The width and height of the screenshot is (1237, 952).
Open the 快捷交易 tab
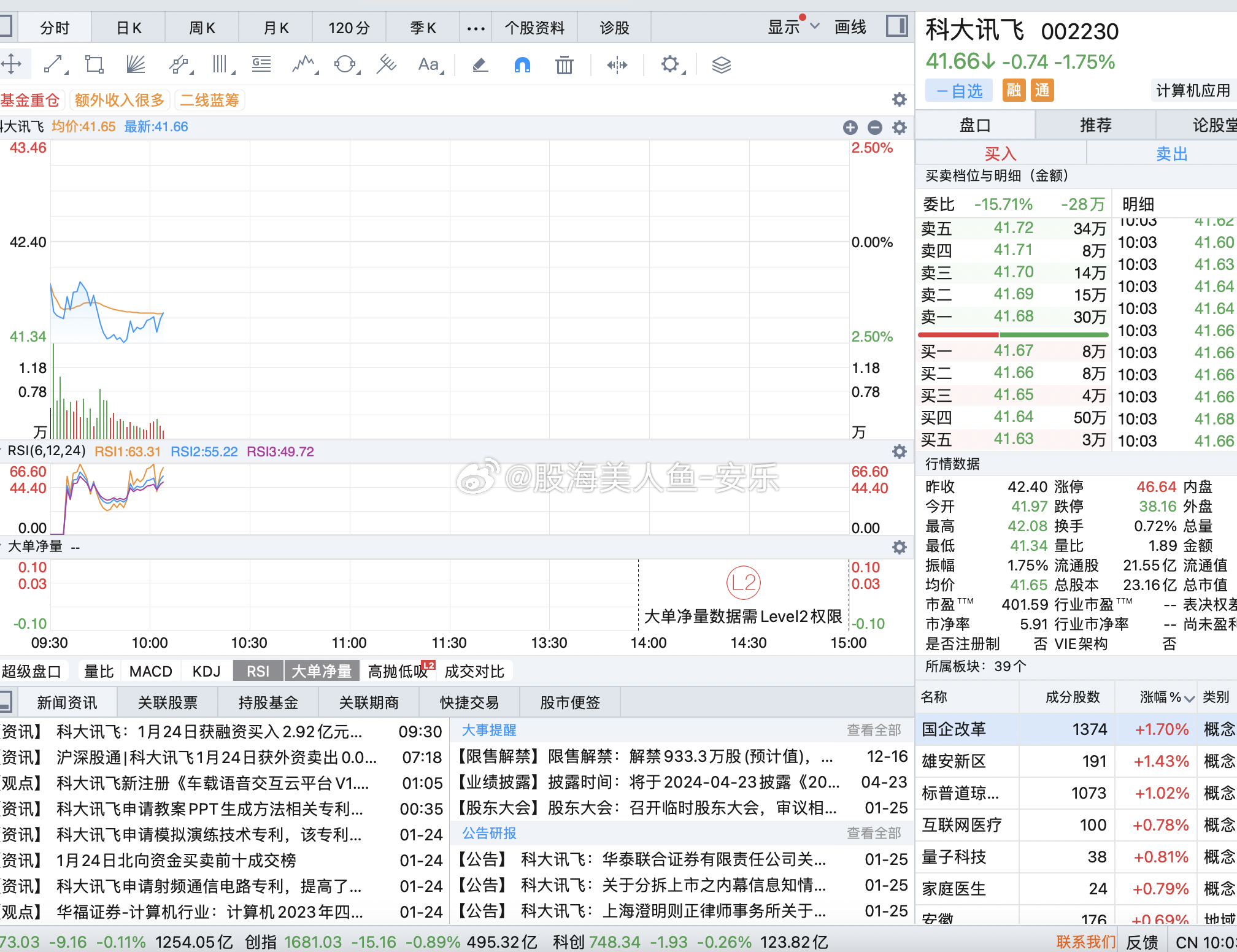tap(469, 702)
